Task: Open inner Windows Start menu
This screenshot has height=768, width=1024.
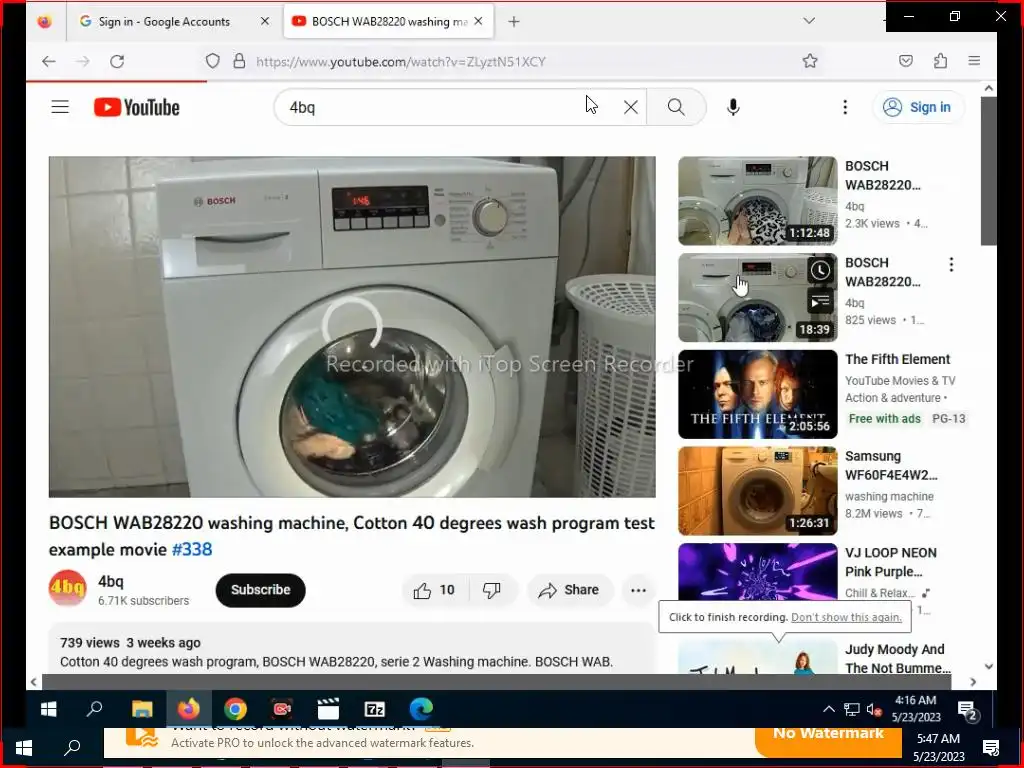Action: pyautogui.click(x=48, y=709)
